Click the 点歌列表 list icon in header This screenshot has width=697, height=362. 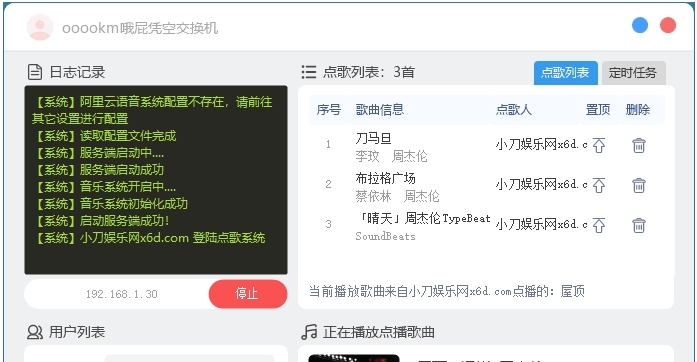(x=308, y=72)
